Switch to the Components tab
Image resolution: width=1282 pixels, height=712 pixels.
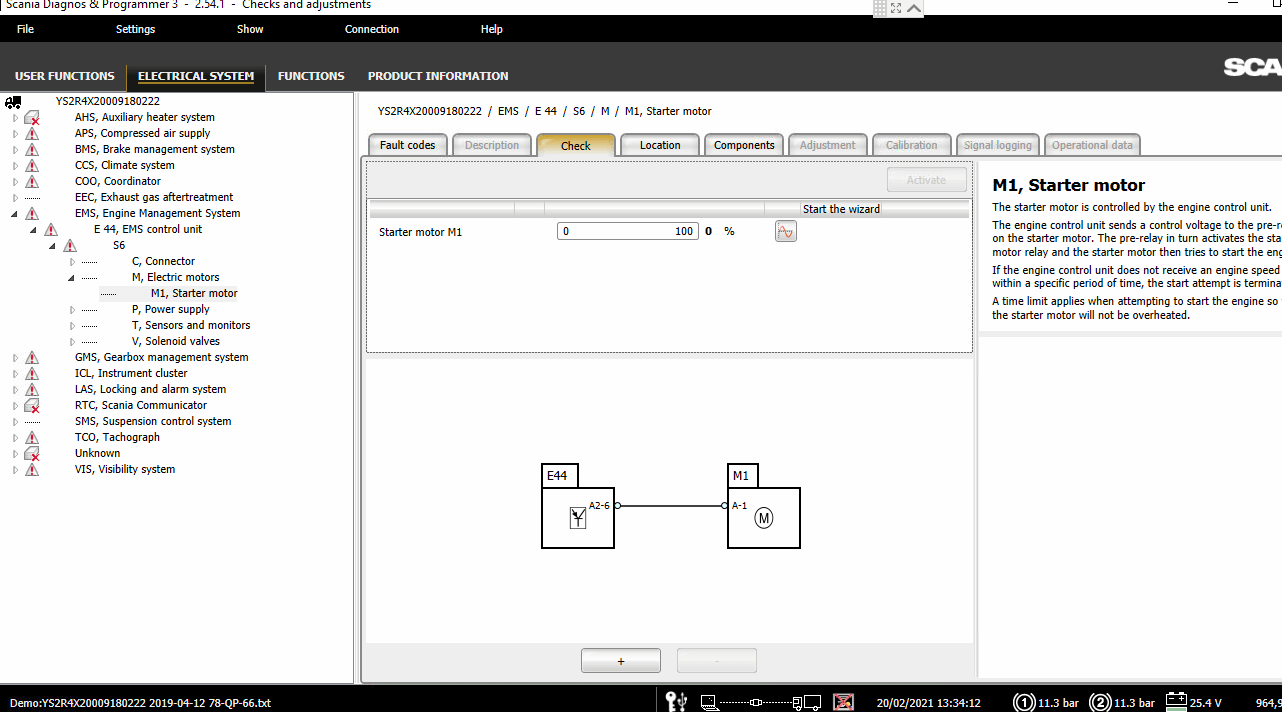click(x=744, y=145)
